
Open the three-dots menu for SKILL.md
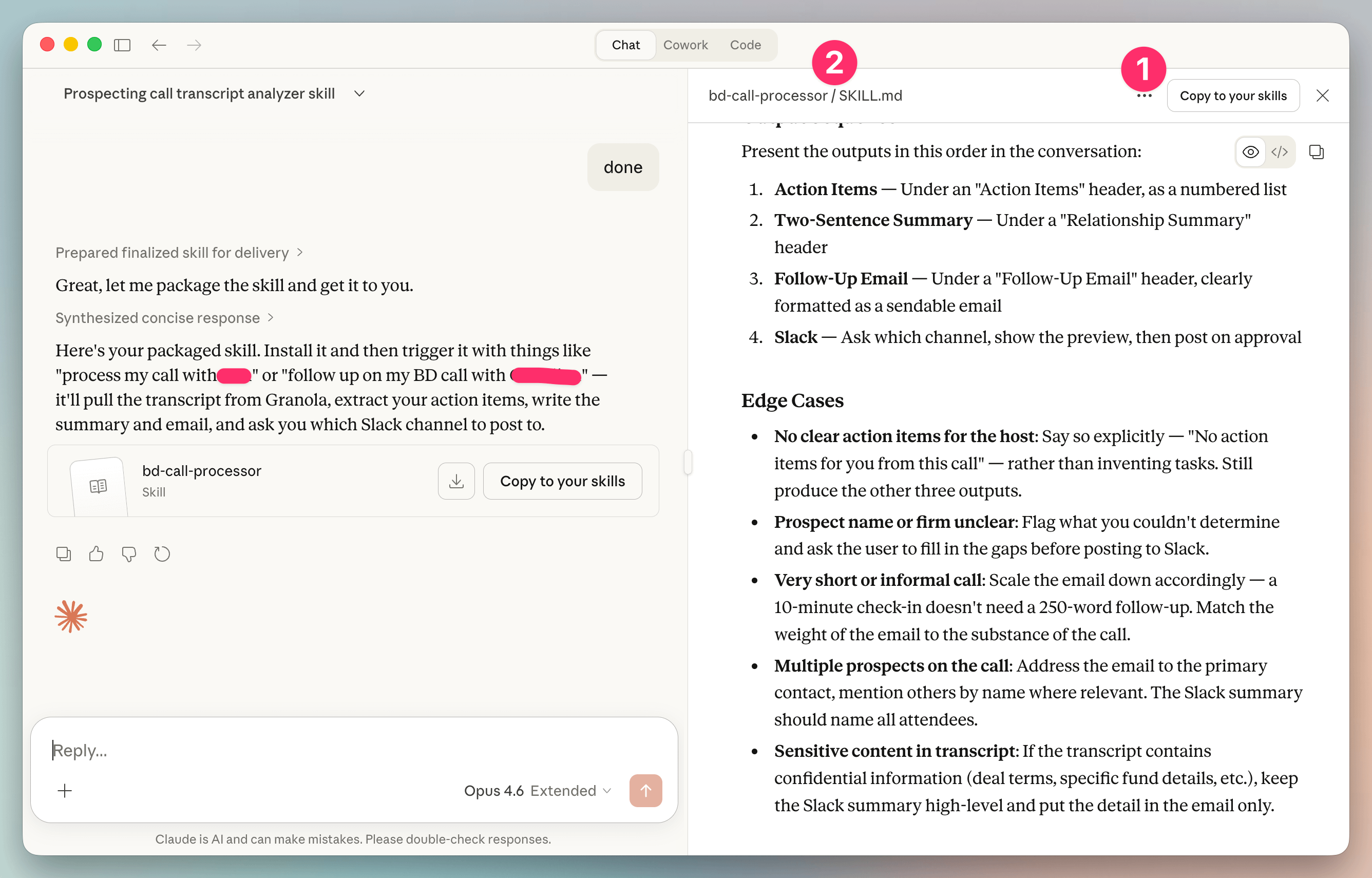pyautogui.click(x=1144, y=96)
